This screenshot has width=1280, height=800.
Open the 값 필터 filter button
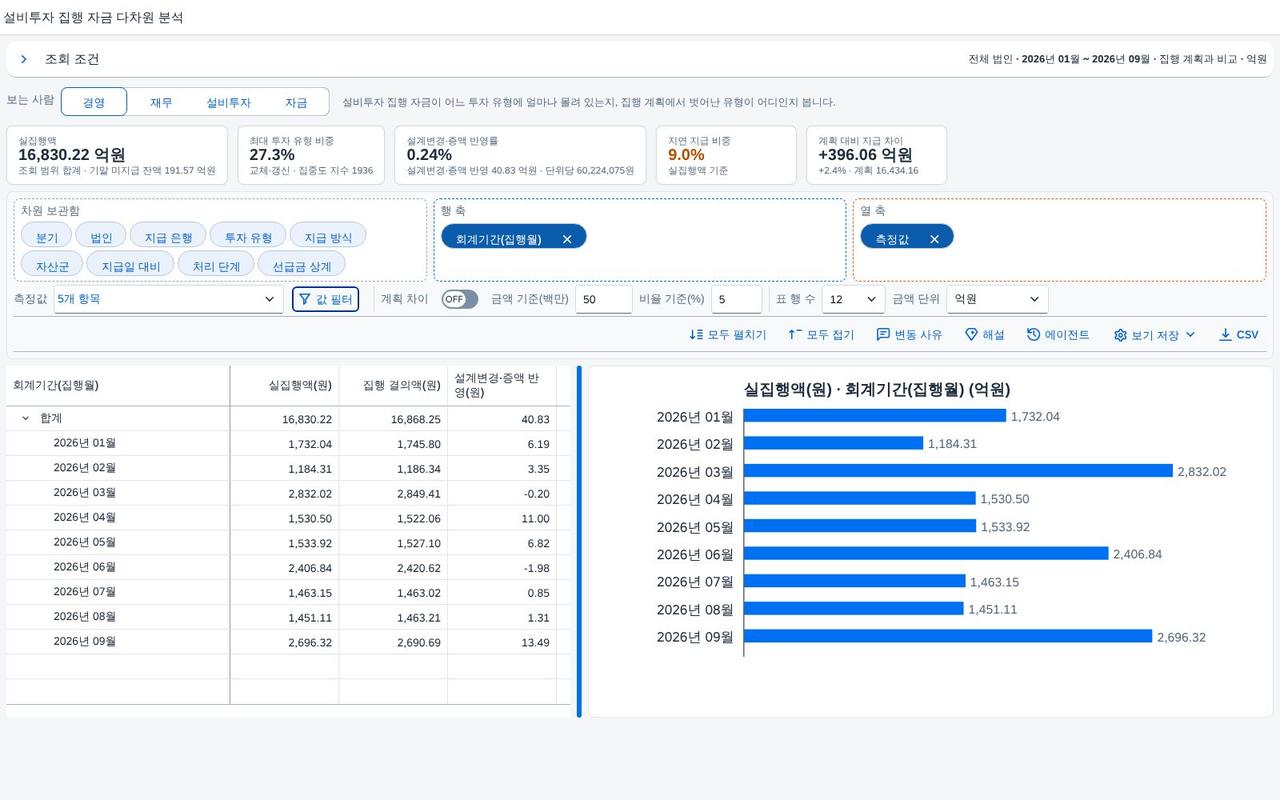click(x=325, y=299)
